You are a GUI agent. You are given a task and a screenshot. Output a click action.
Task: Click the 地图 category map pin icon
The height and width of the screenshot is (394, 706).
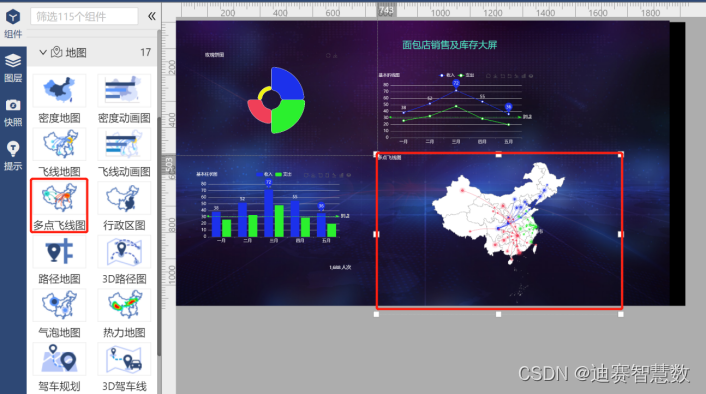[56, 52]
